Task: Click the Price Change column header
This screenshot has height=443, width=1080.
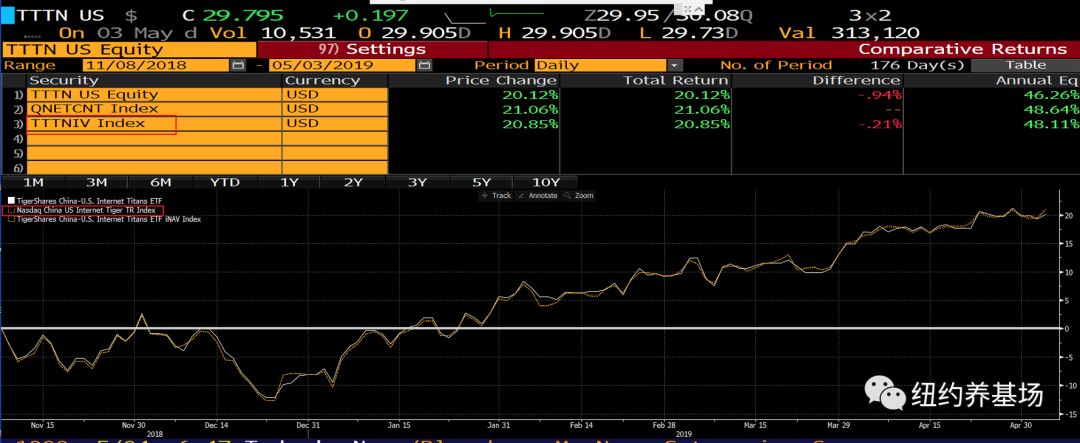Action: coord(501,81)
